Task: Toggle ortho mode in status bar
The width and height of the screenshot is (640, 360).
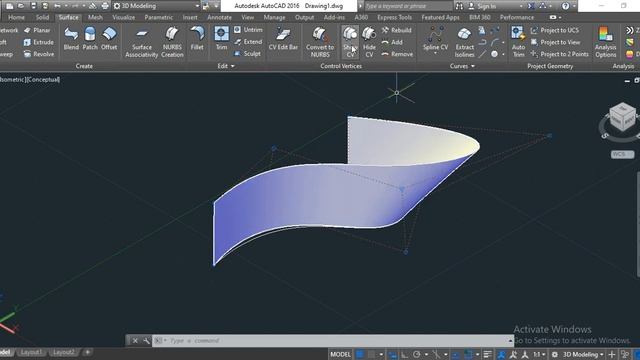Action: tap(404, 354)
